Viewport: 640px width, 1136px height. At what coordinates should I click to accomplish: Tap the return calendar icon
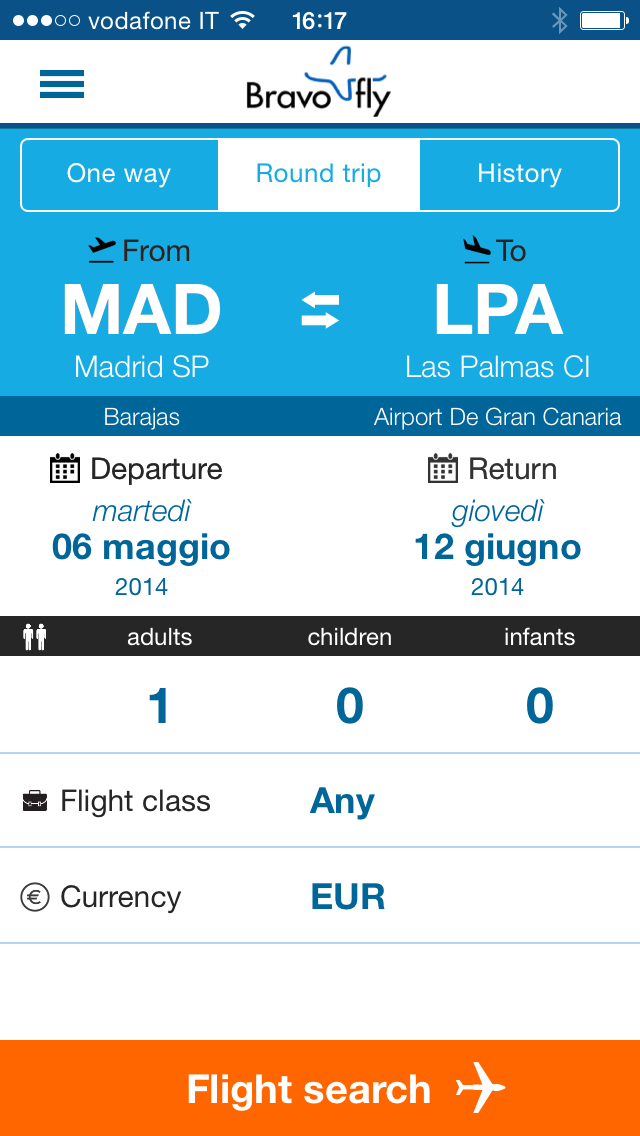point(443,469)
